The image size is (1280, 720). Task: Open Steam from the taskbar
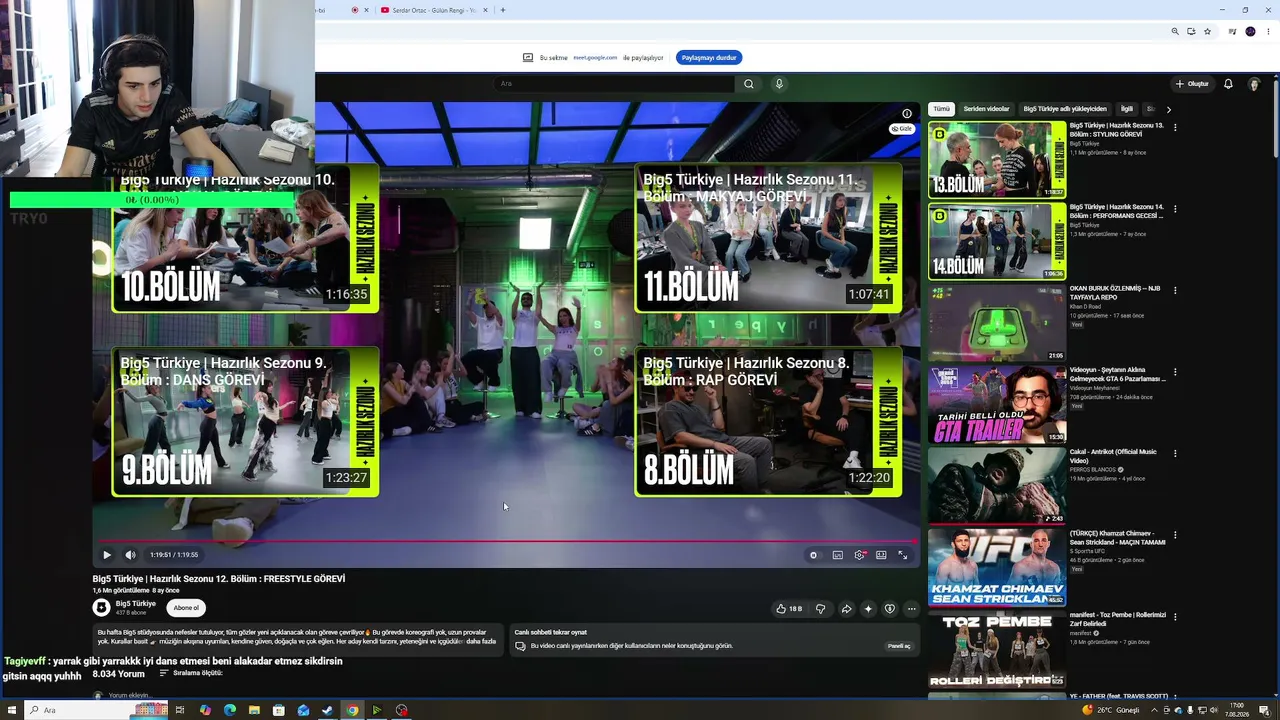tap(327, 710)
